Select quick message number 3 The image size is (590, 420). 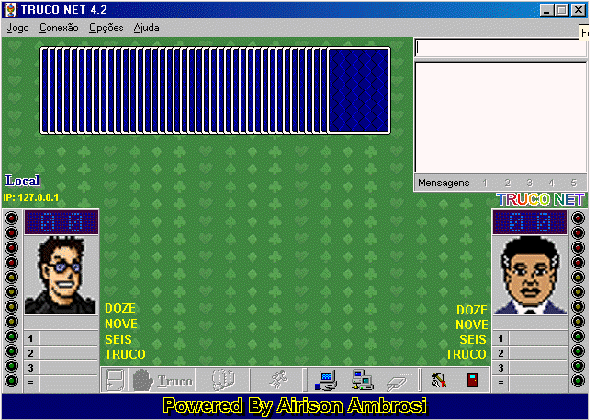pyautogui.click(x=529, y=183)
